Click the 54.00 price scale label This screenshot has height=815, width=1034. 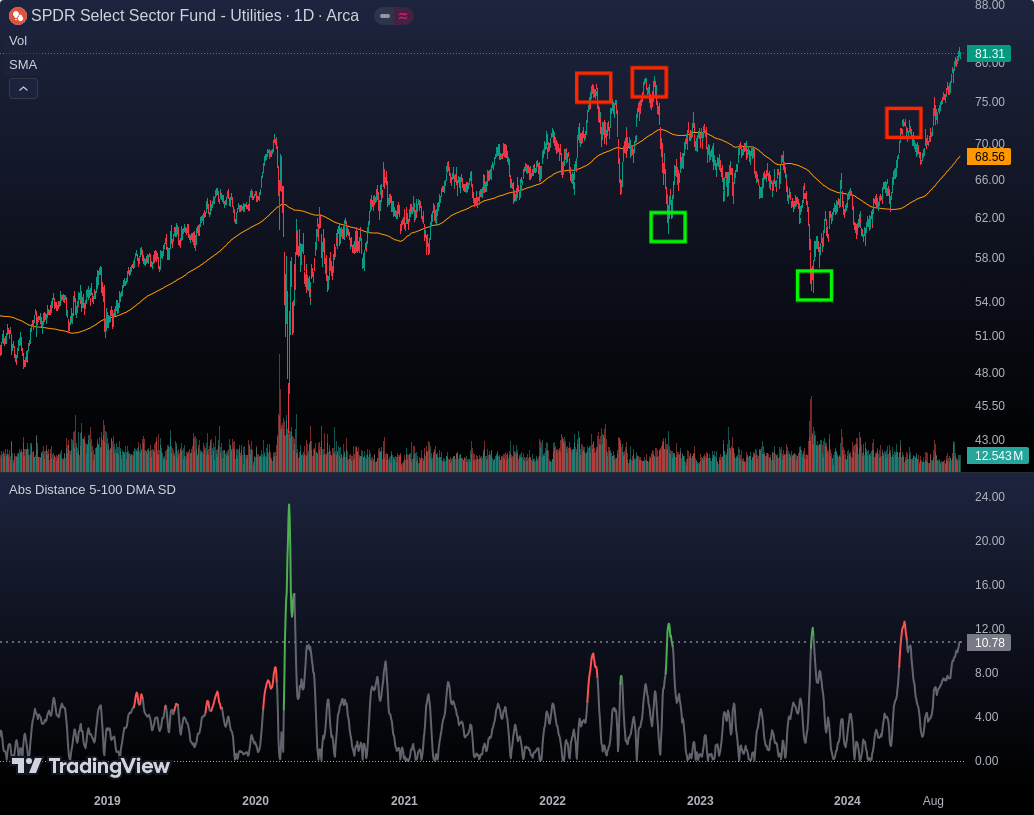[989, 302]
